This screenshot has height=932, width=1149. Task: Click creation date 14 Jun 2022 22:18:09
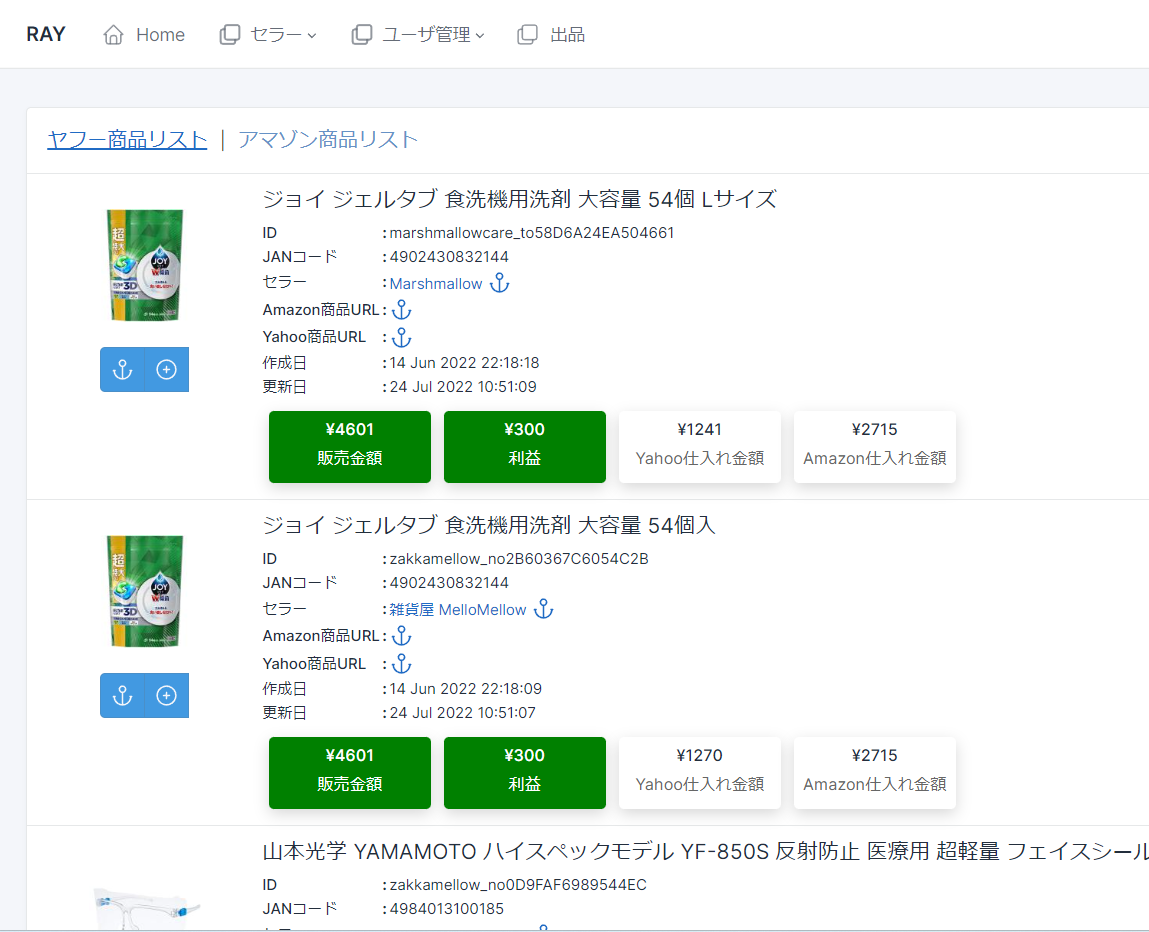pos(466,689)
